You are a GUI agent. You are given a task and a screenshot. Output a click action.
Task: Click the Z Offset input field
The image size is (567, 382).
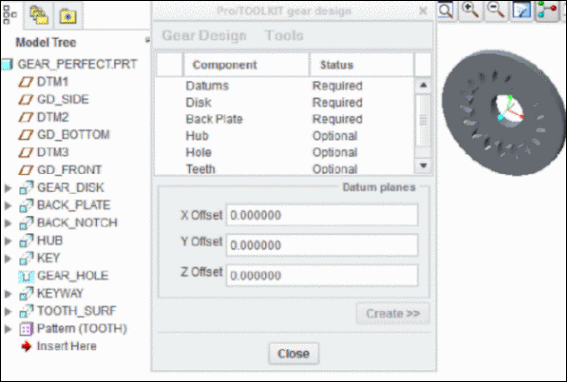tap(322, 276)
